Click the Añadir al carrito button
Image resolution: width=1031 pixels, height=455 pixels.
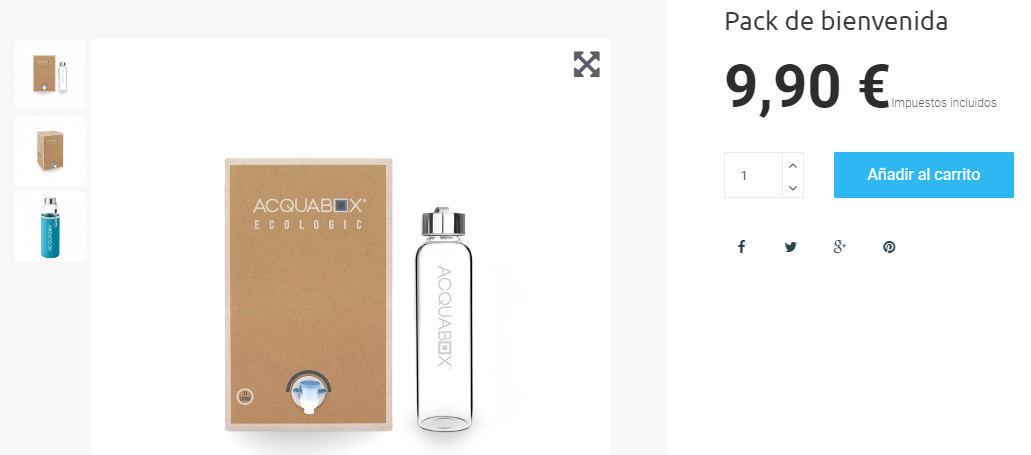pos(923,175)
